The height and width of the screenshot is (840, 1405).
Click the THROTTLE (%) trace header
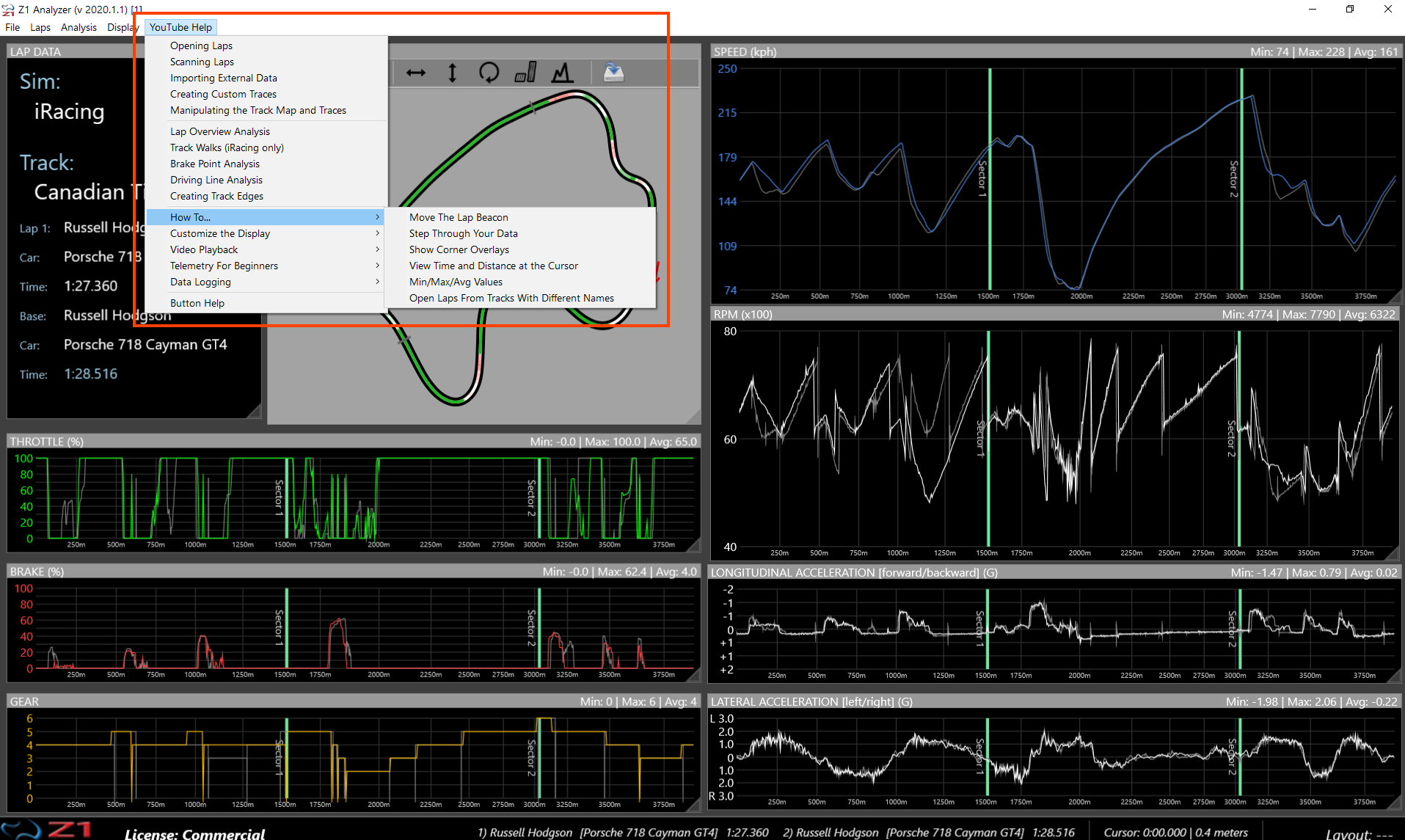pyautogui.click(x=46, y=442)
